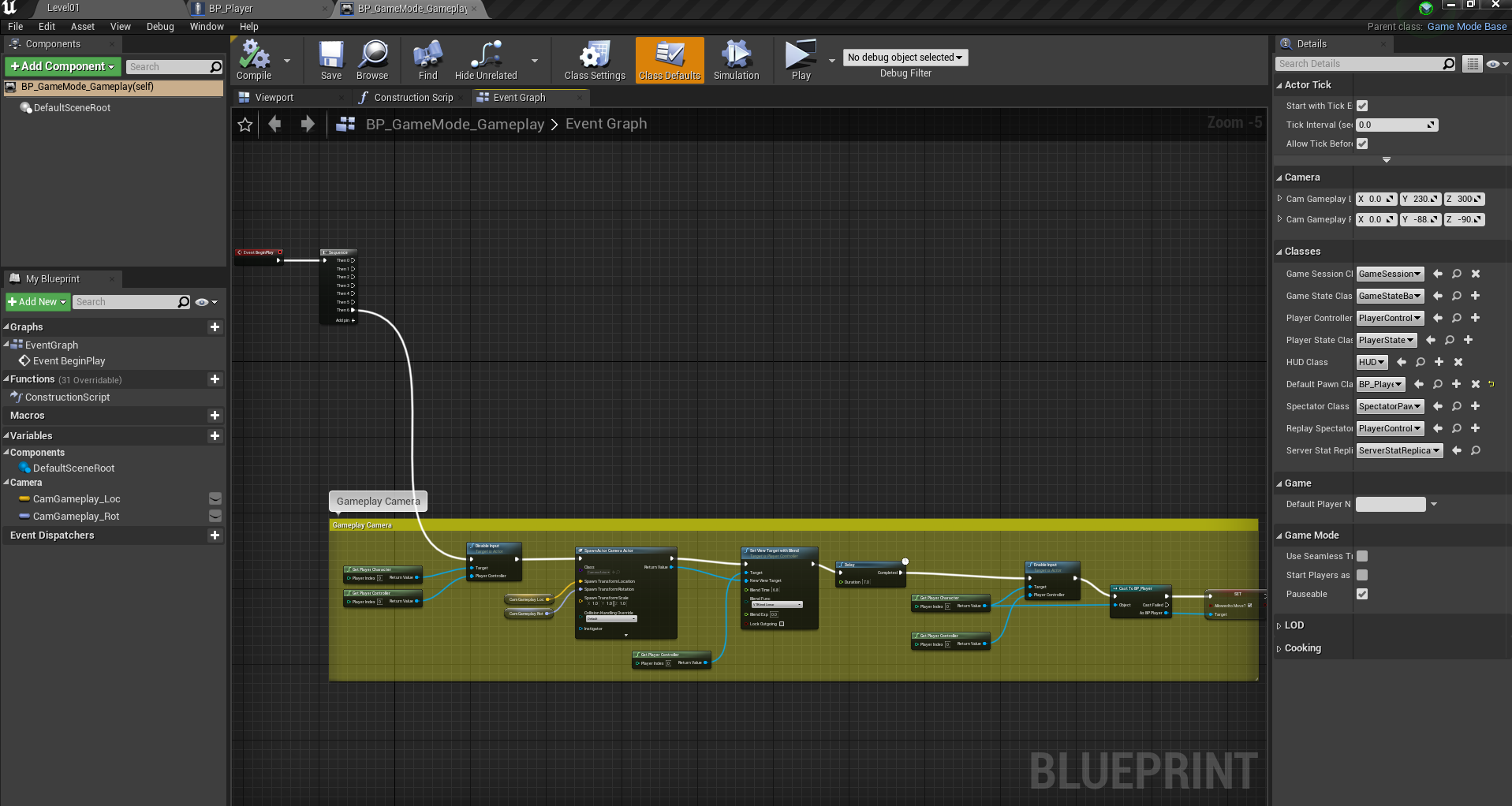Click the Find toolbar icon
Viewport: 1512px width, 806px height.
pos(427,60)
